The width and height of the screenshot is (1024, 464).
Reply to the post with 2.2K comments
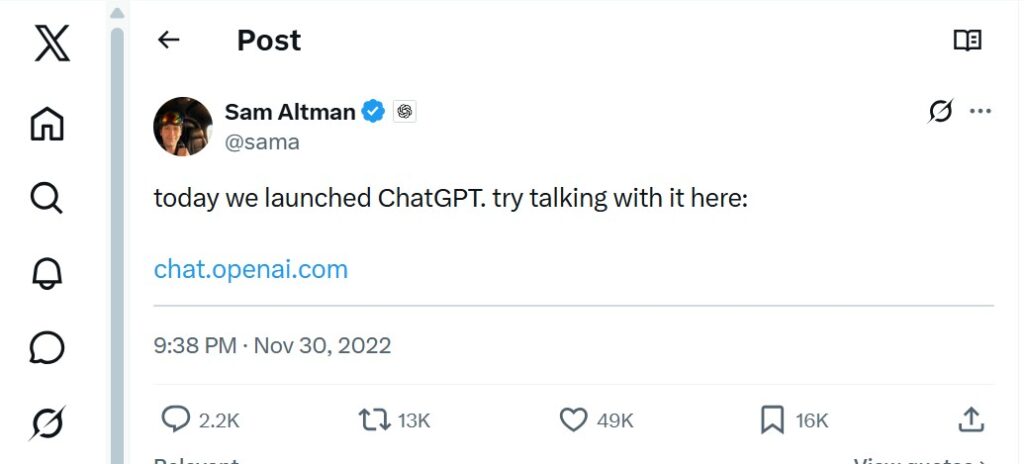(176, 420)
